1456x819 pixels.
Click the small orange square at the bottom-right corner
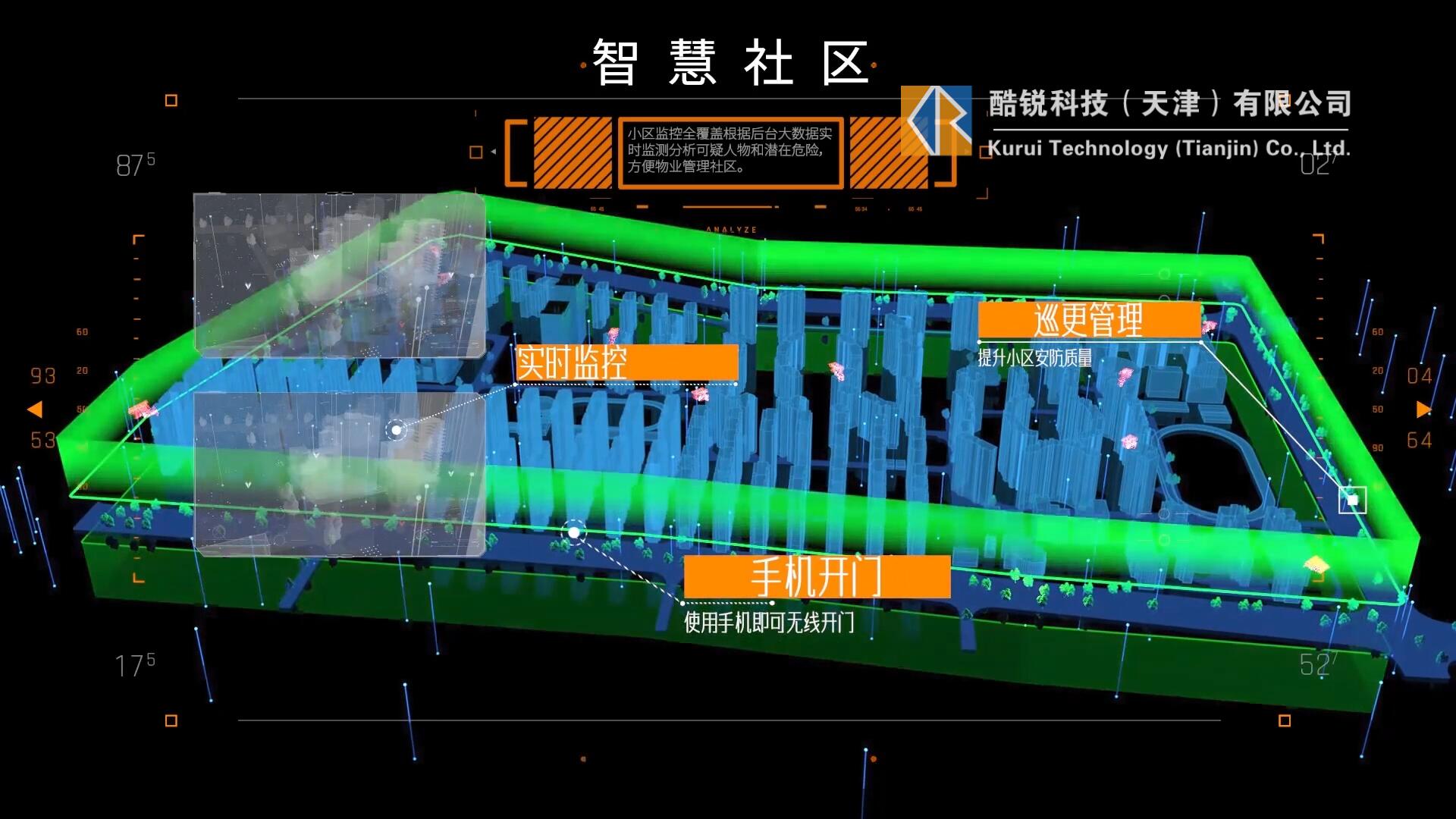(x=1285, y=720)
